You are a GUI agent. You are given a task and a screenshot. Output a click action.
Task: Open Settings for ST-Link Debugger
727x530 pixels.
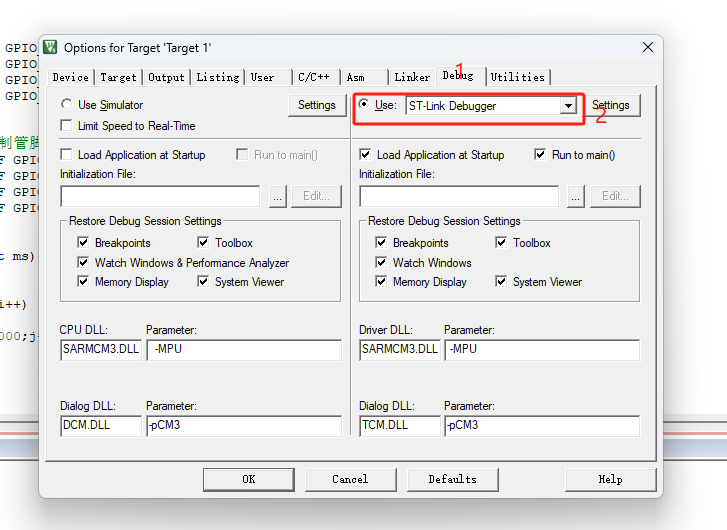610,105
